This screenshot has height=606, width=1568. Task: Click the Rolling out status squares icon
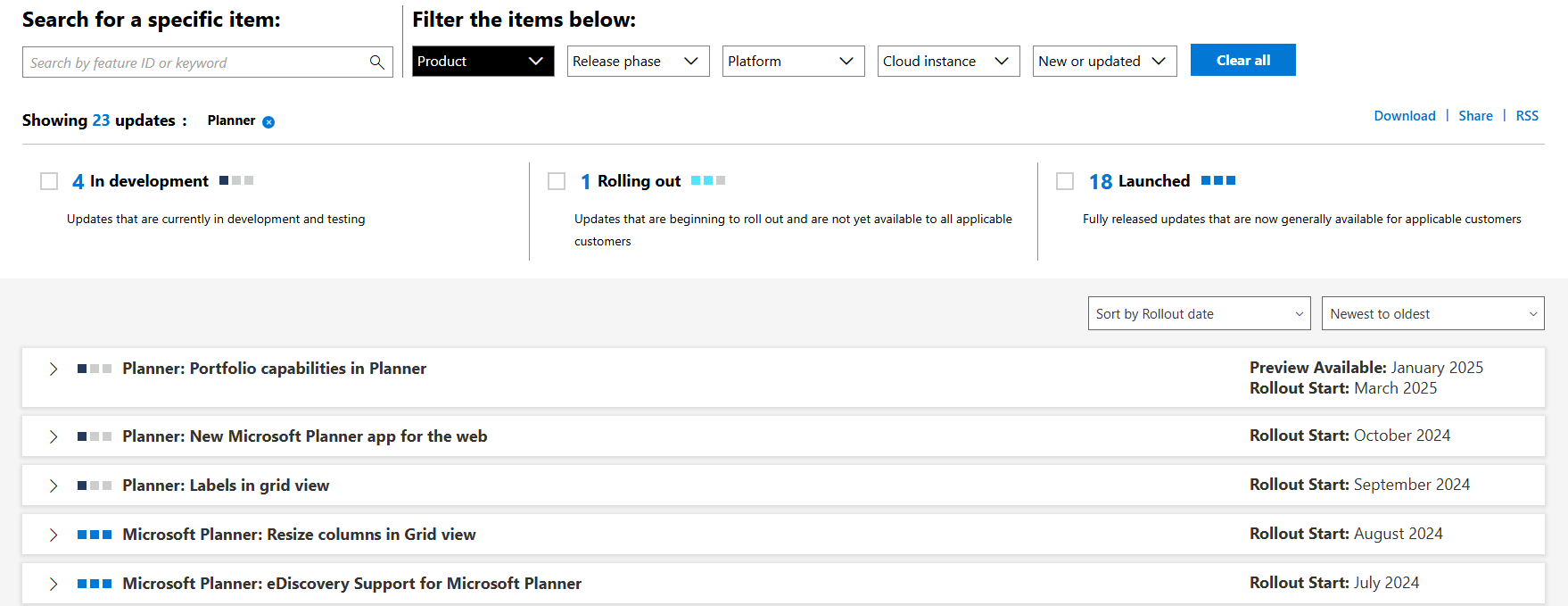coord(708,180)
